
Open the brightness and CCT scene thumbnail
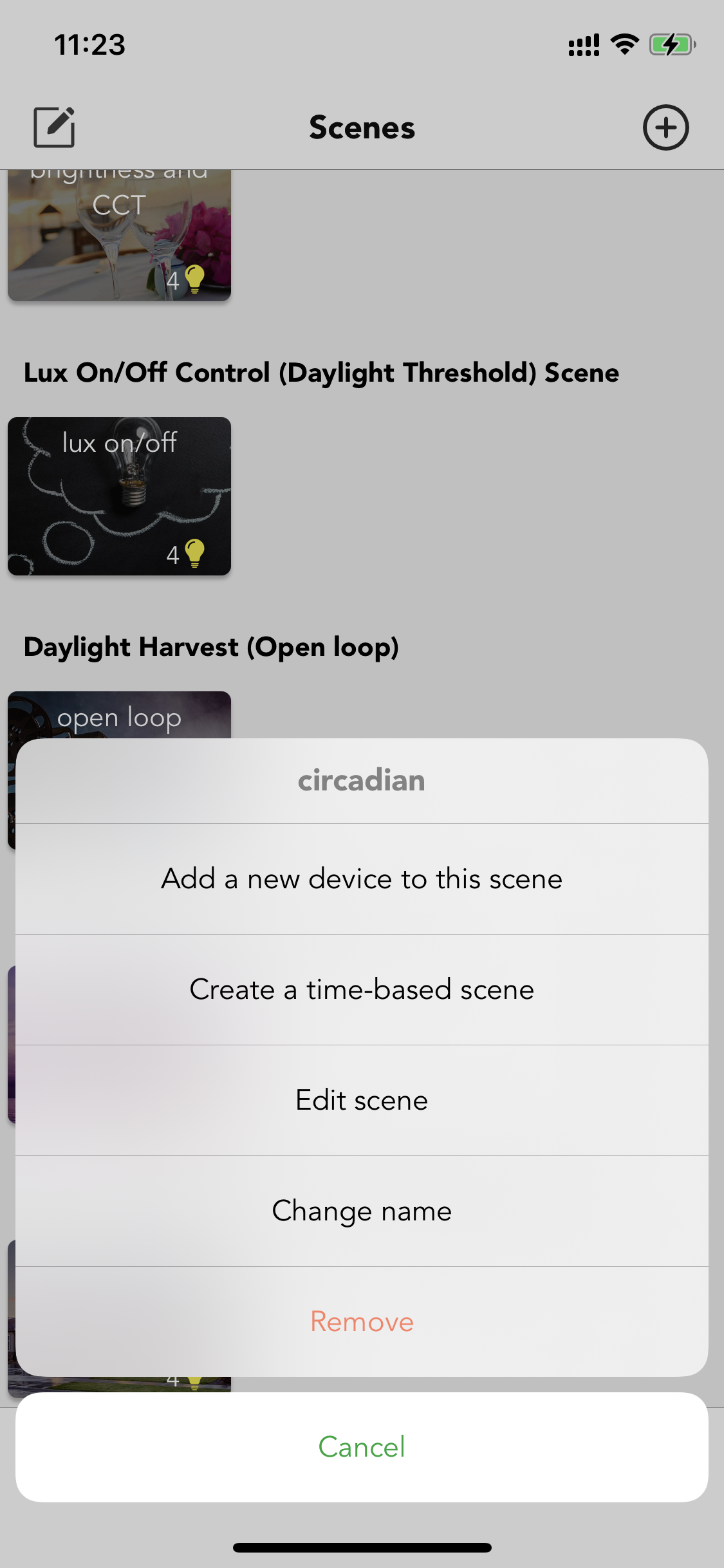119,236
